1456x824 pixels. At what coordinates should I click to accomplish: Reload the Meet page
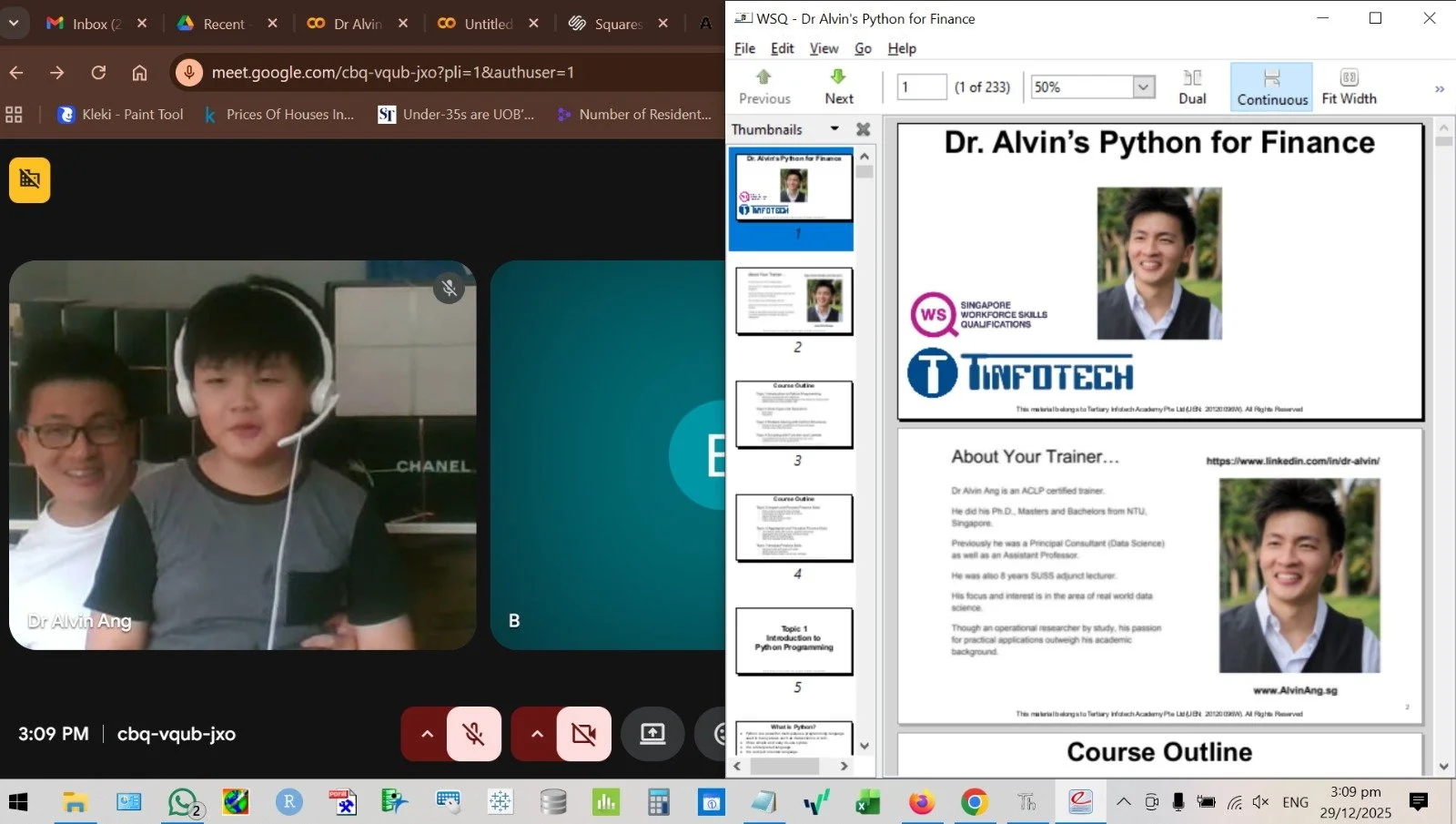[x=98, y=73]
